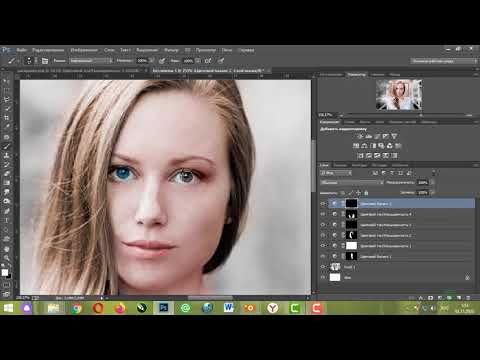The image size is (480, 360).
Task: Open the layer blend mode dropdown
Action: [352, 183]
